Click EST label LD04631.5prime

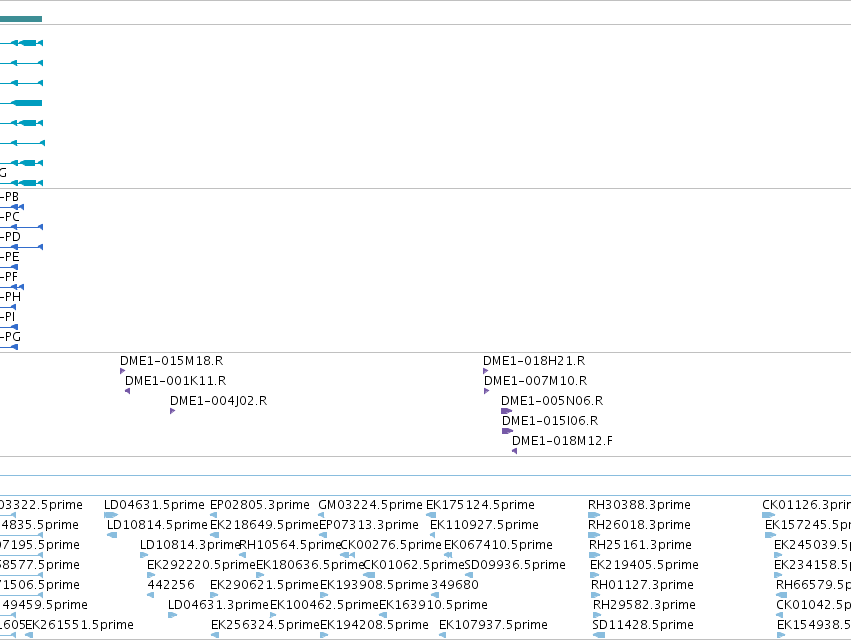tap(154, 505)
